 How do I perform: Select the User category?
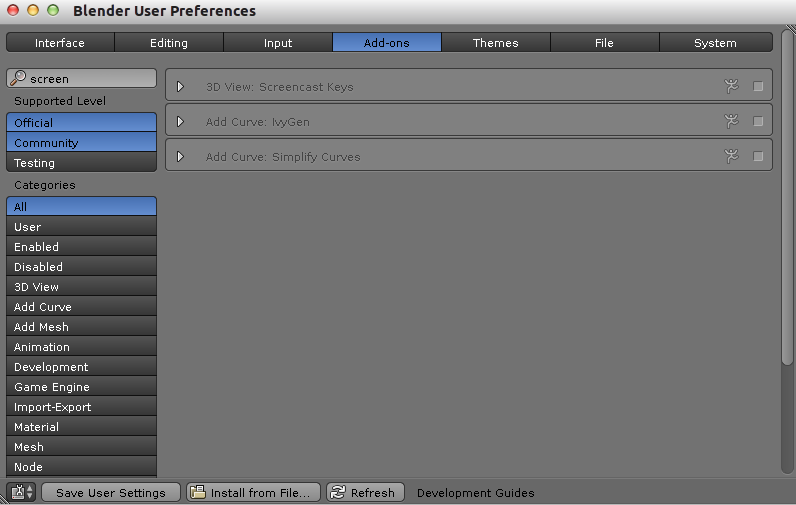(81, 226)
